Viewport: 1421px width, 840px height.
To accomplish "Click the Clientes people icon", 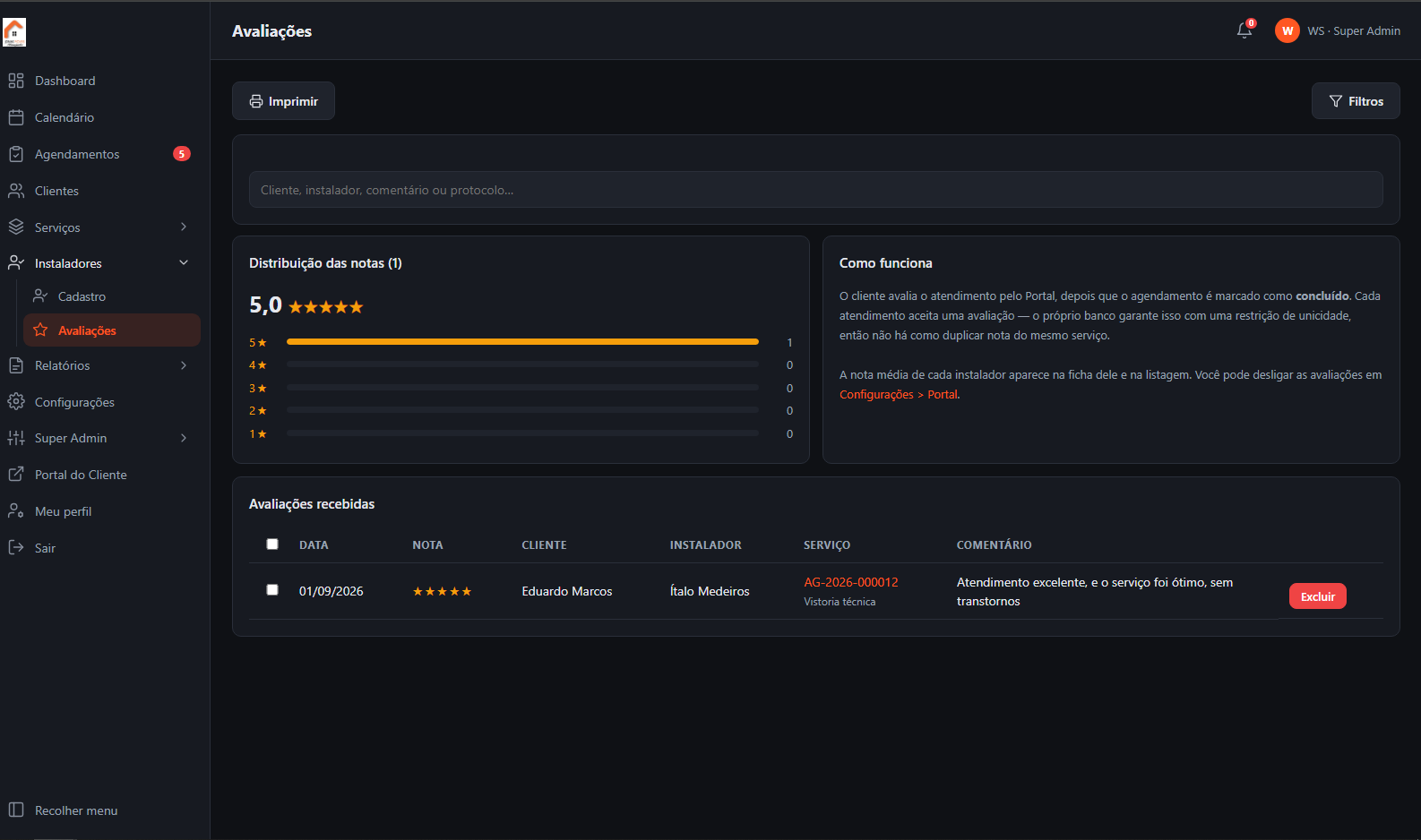I will click(16, 191).
